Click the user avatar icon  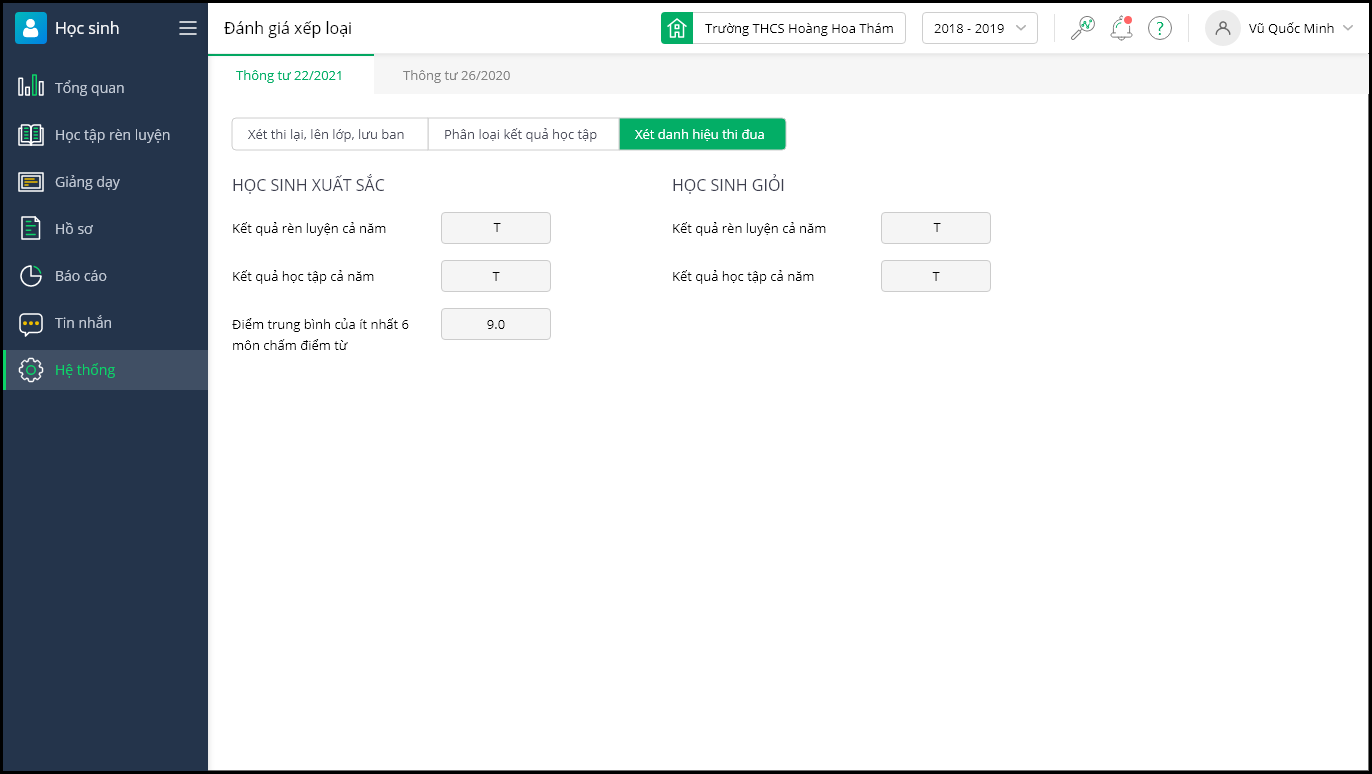tap(1223, 28)
